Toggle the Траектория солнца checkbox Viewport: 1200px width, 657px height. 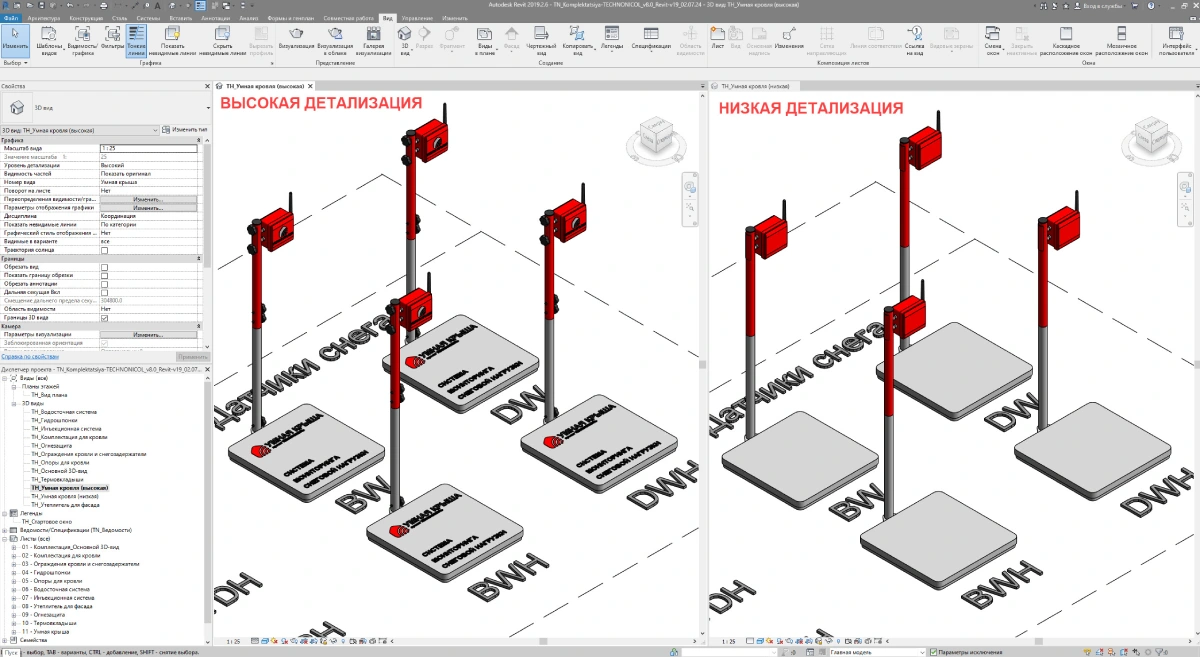[x=105, y=250]
